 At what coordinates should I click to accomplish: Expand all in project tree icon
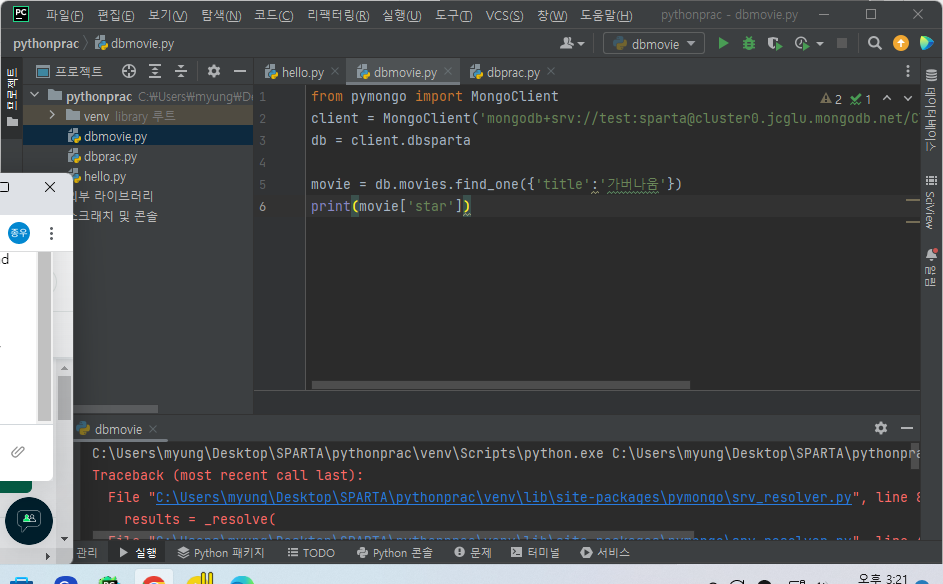(155, 72)
